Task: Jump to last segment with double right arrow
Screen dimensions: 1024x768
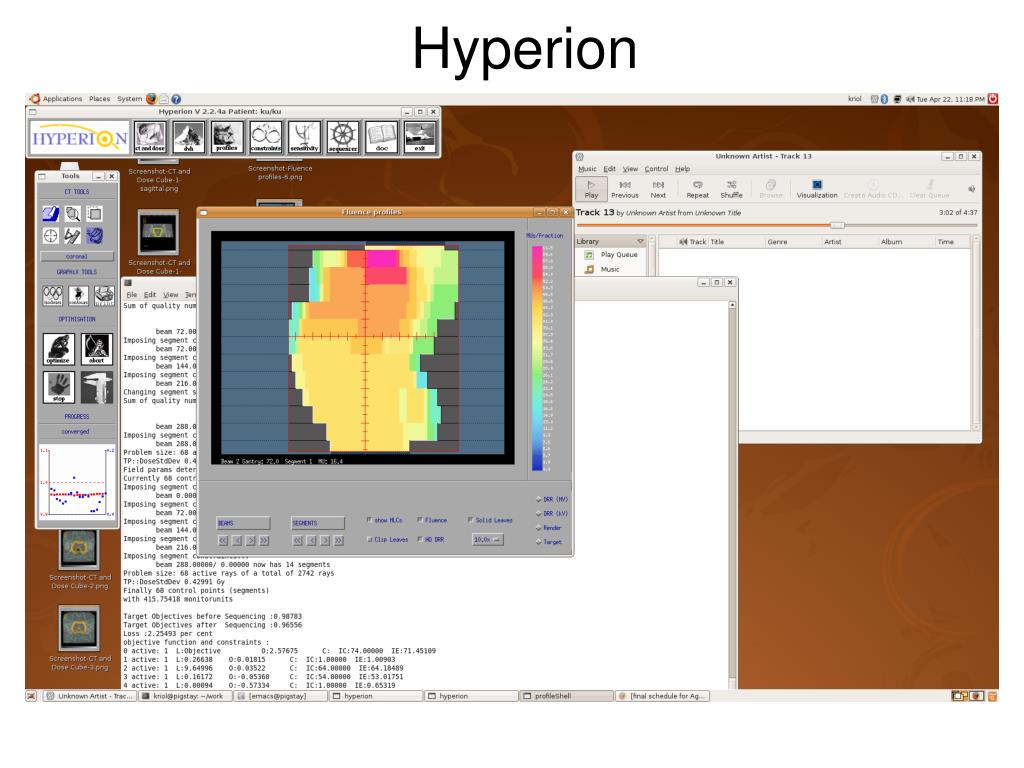Action: click(x=339, y=541)
